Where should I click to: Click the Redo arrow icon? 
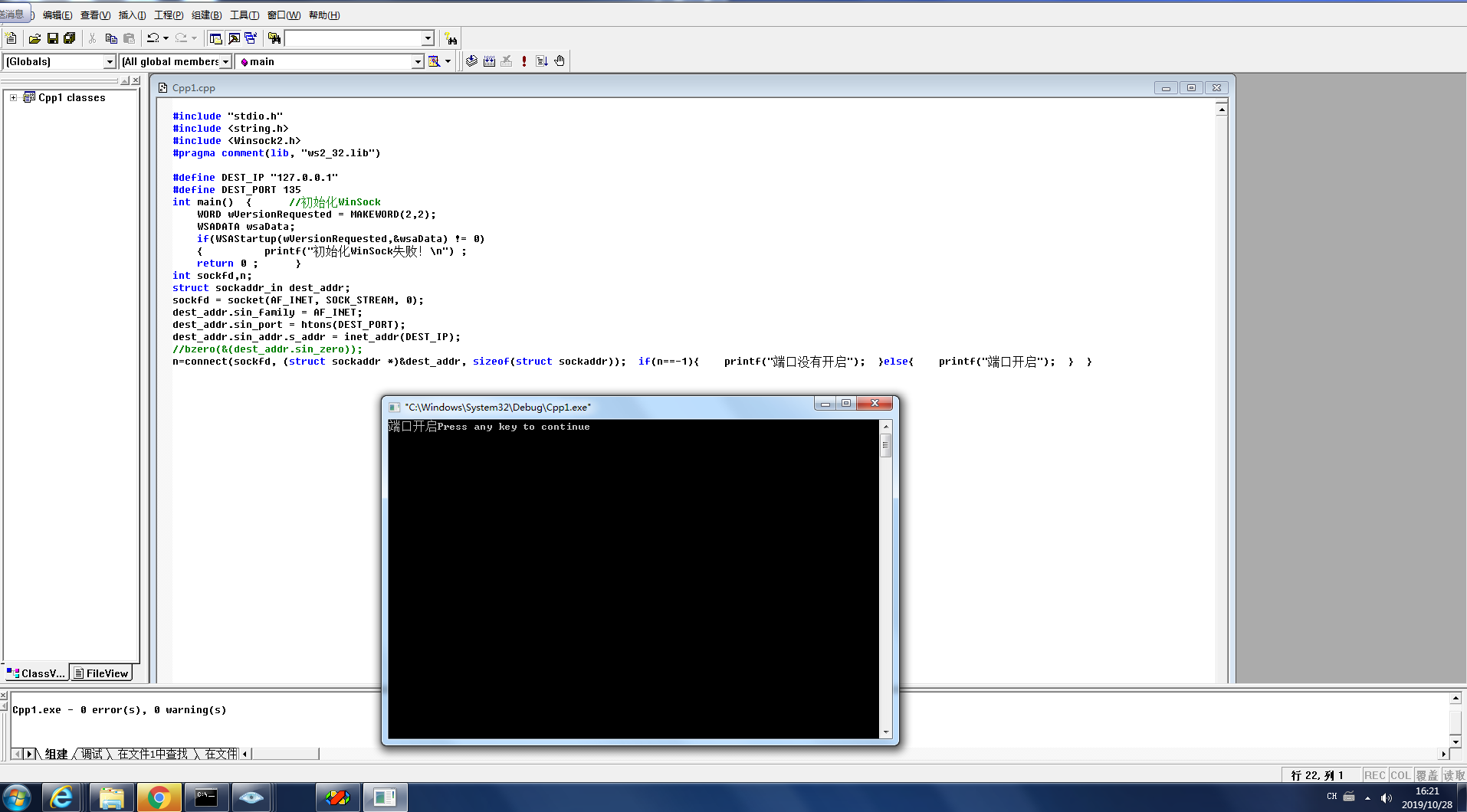(x=182, y=38)
